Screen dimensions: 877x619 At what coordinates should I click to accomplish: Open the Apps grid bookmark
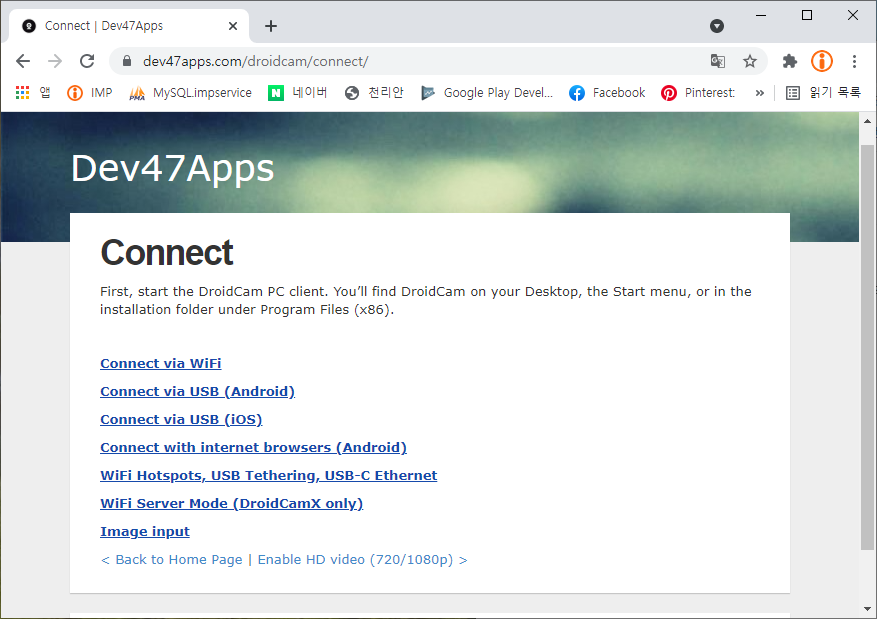tap(32, 92)
